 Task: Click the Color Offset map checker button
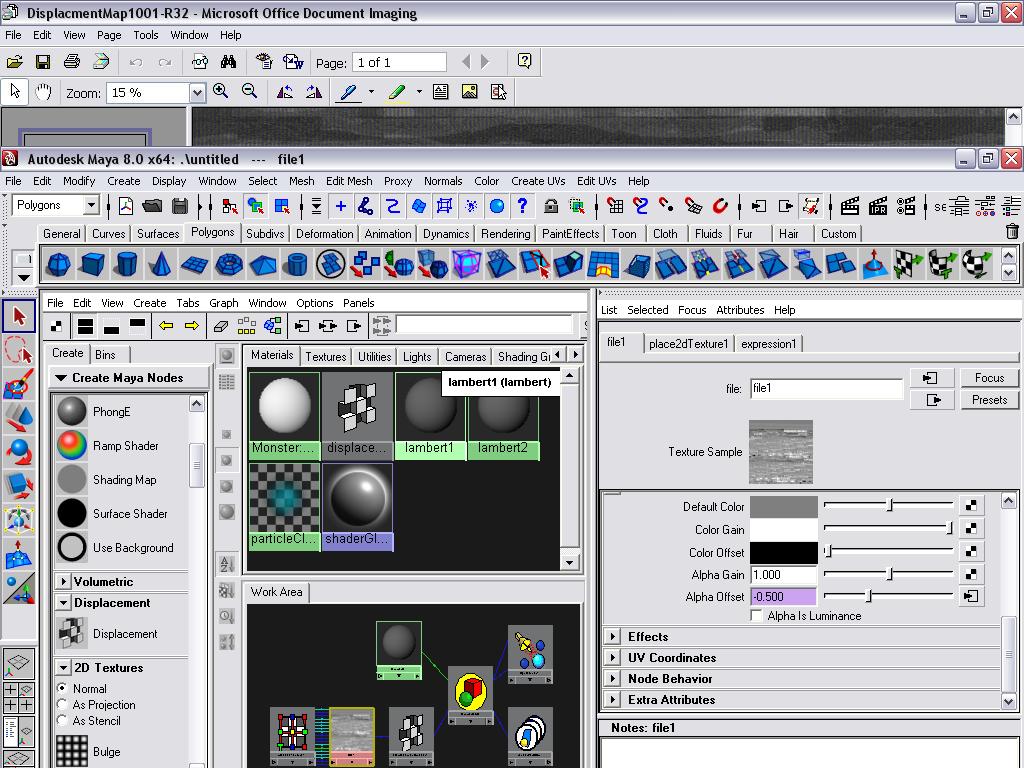click(x=971, y=552)
